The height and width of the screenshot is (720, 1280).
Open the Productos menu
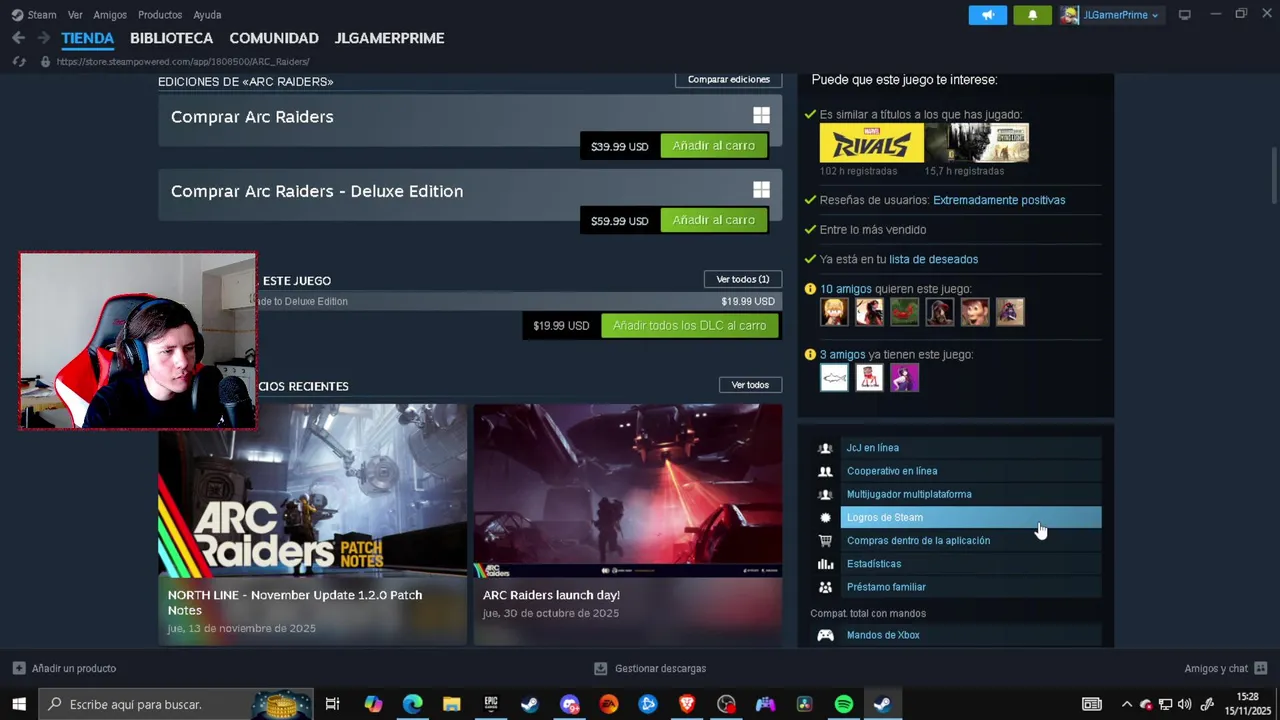point(160,15)
